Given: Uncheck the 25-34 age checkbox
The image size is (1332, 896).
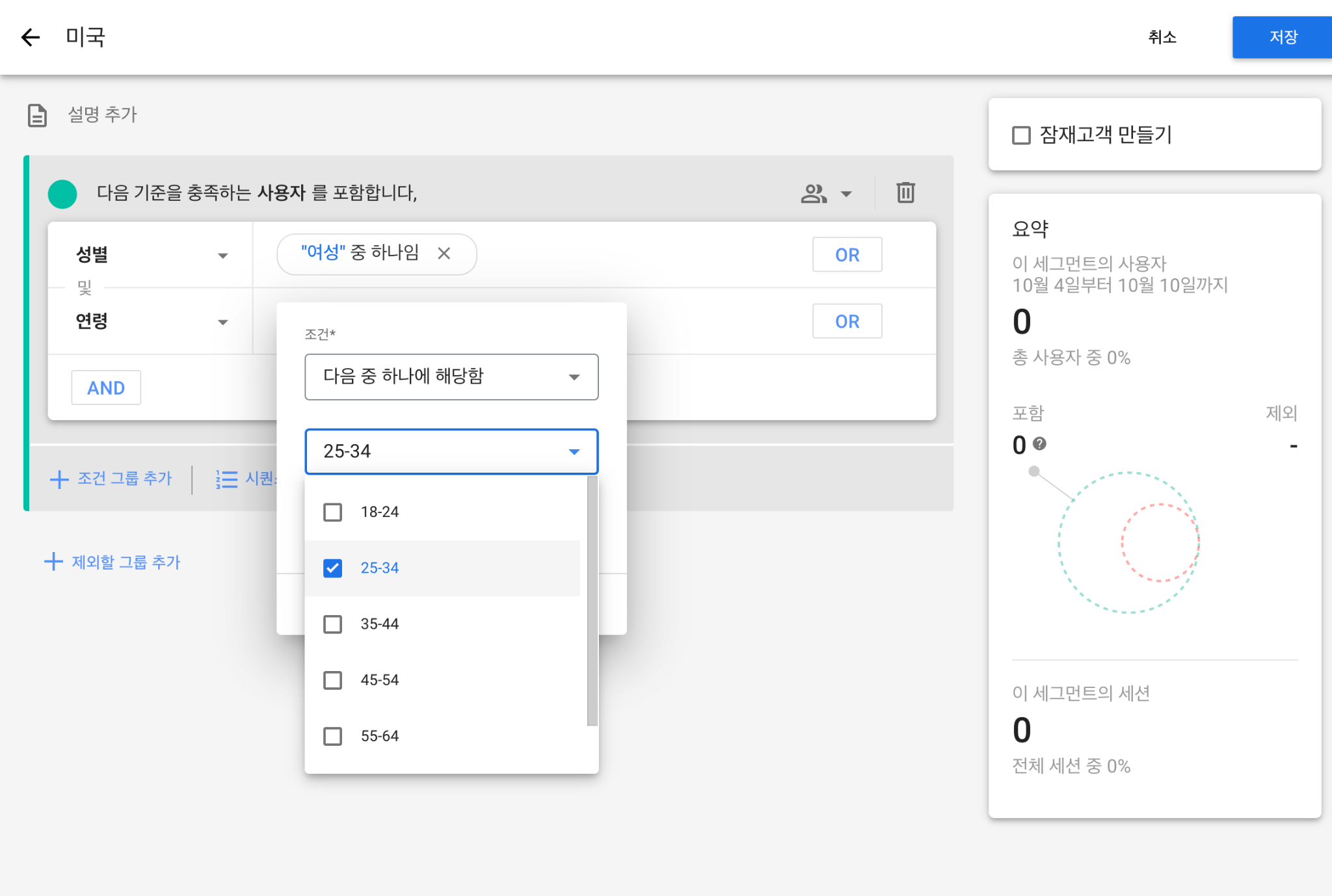Looking at the screenshot, I should 332,568.
